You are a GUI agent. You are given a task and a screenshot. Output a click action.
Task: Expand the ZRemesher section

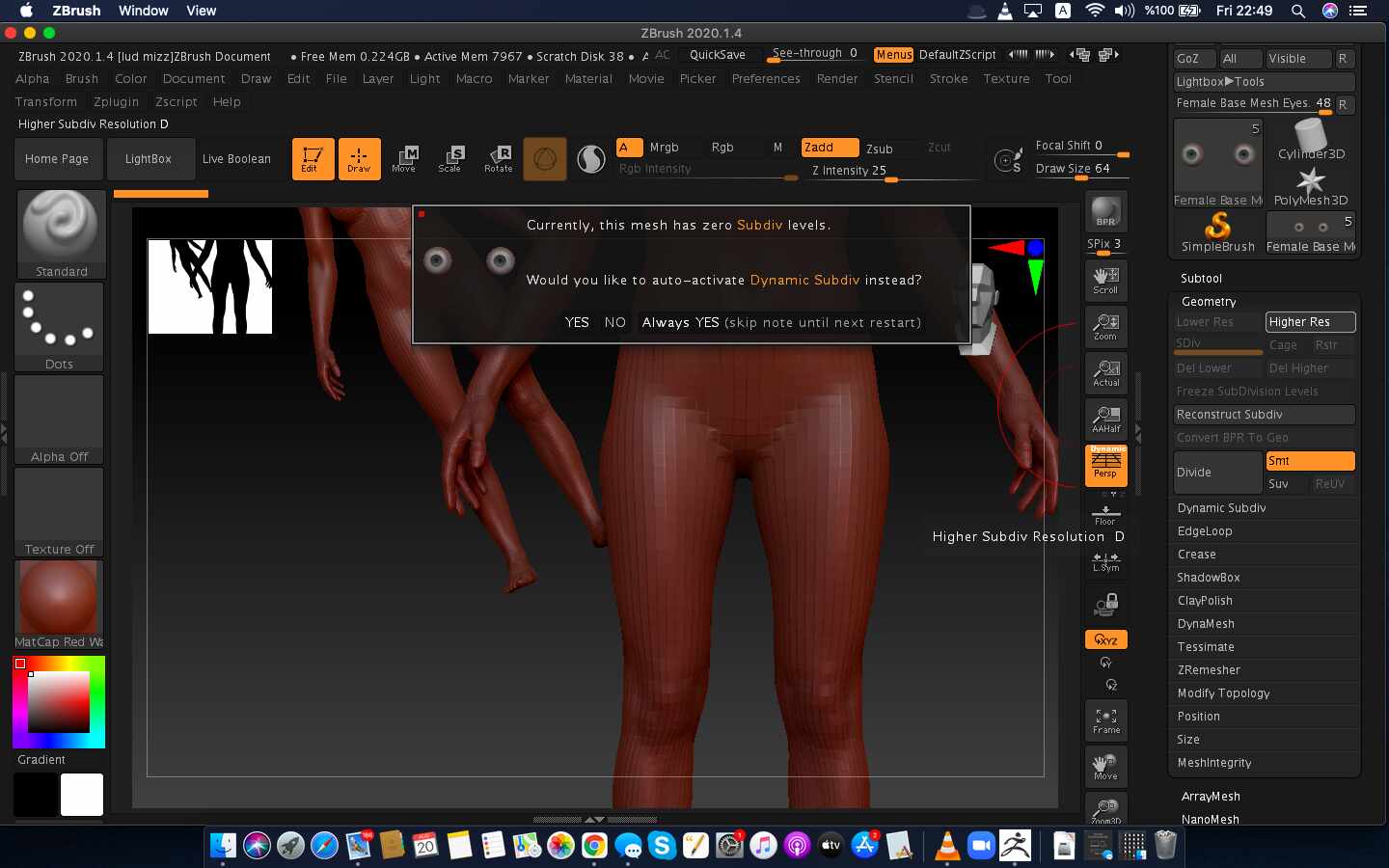pyautogui.click(x=1209, y=670)
